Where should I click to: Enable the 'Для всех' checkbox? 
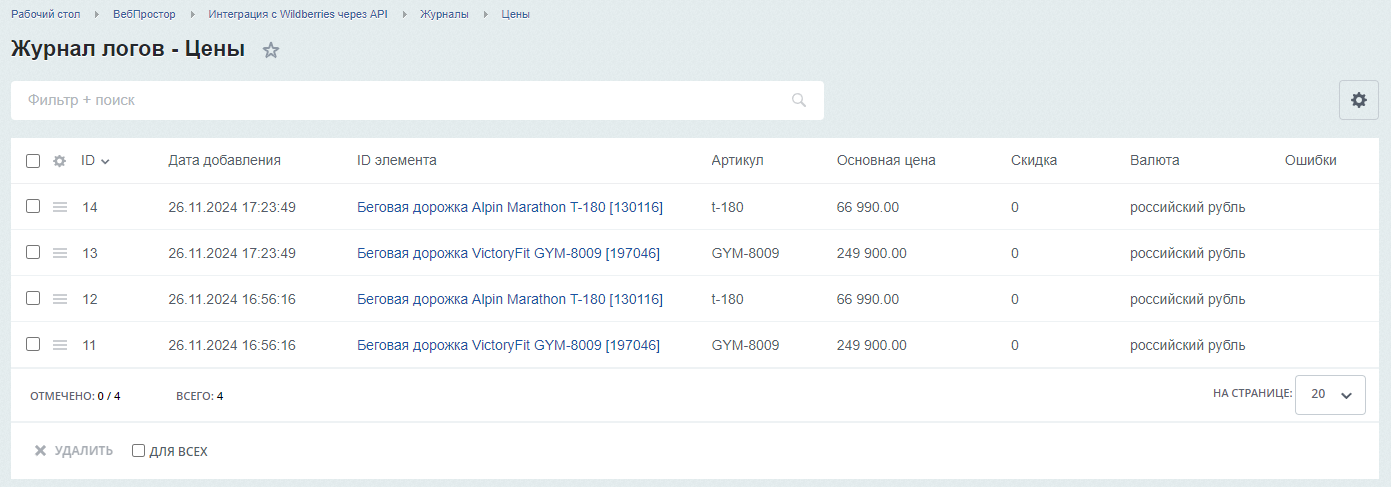pyautogui.click(x=139, y=451)
